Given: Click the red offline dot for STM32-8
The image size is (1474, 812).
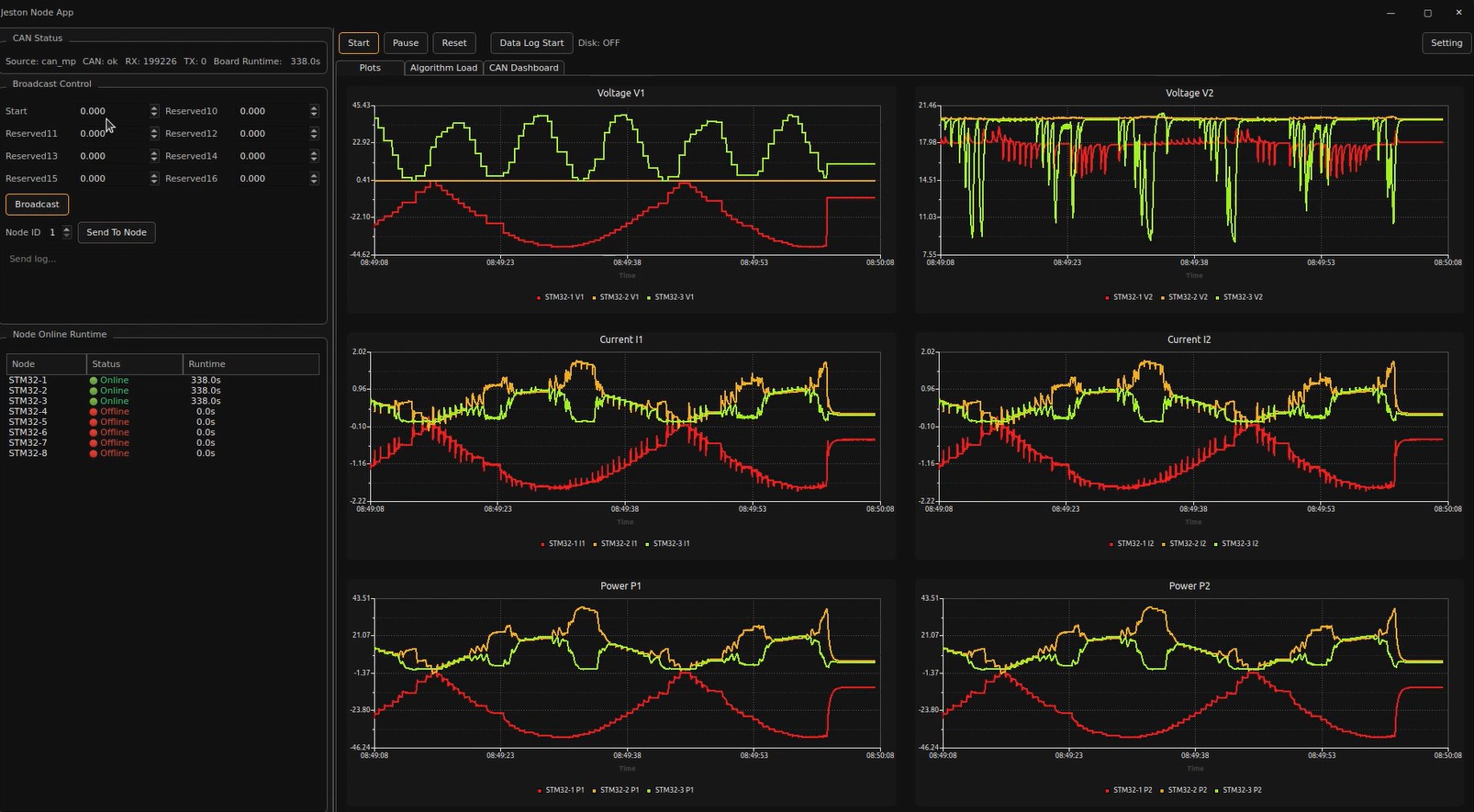Looking at the screenshot, I should click(x=94, y=453).
